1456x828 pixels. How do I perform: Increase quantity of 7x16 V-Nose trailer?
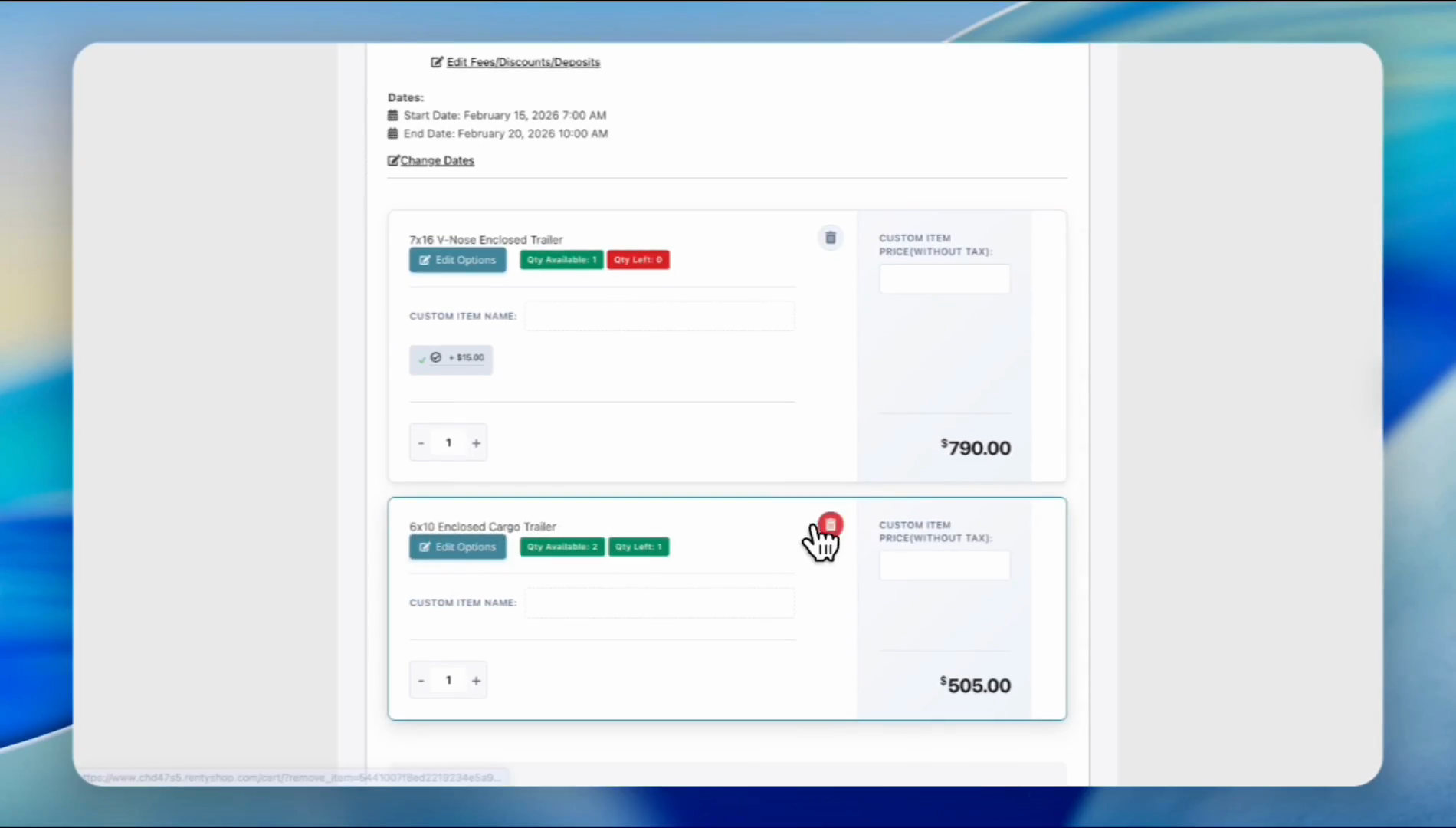pyautogui.click(x=476, y=443)
